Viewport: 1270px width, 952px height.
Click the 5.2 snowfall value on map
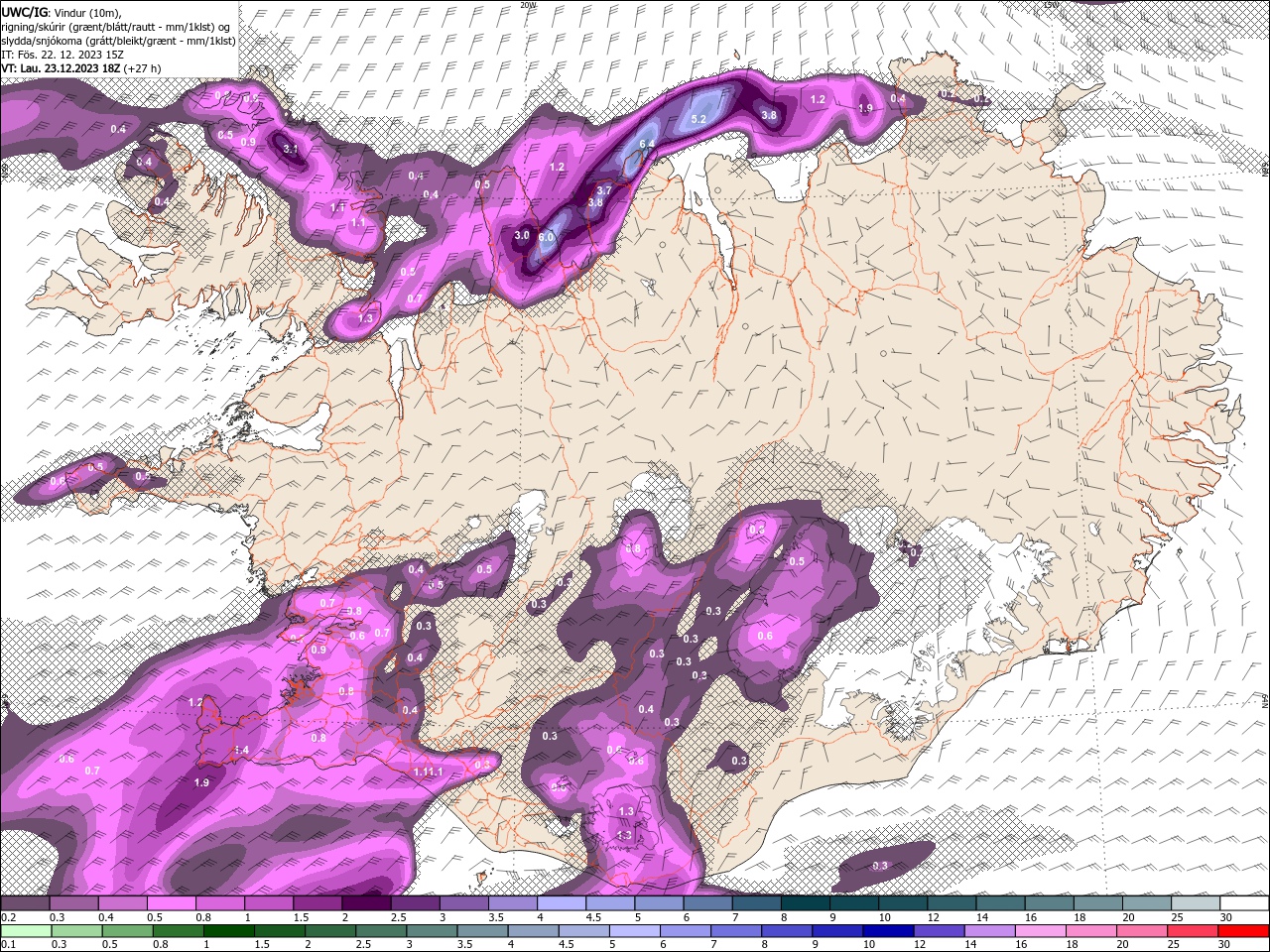click(x=698, y=119)
